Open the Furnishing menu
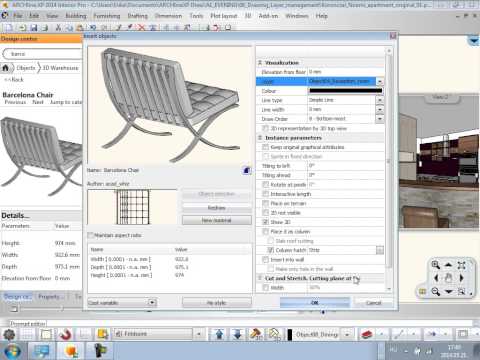The image size is (480, 360). point(107,16)
